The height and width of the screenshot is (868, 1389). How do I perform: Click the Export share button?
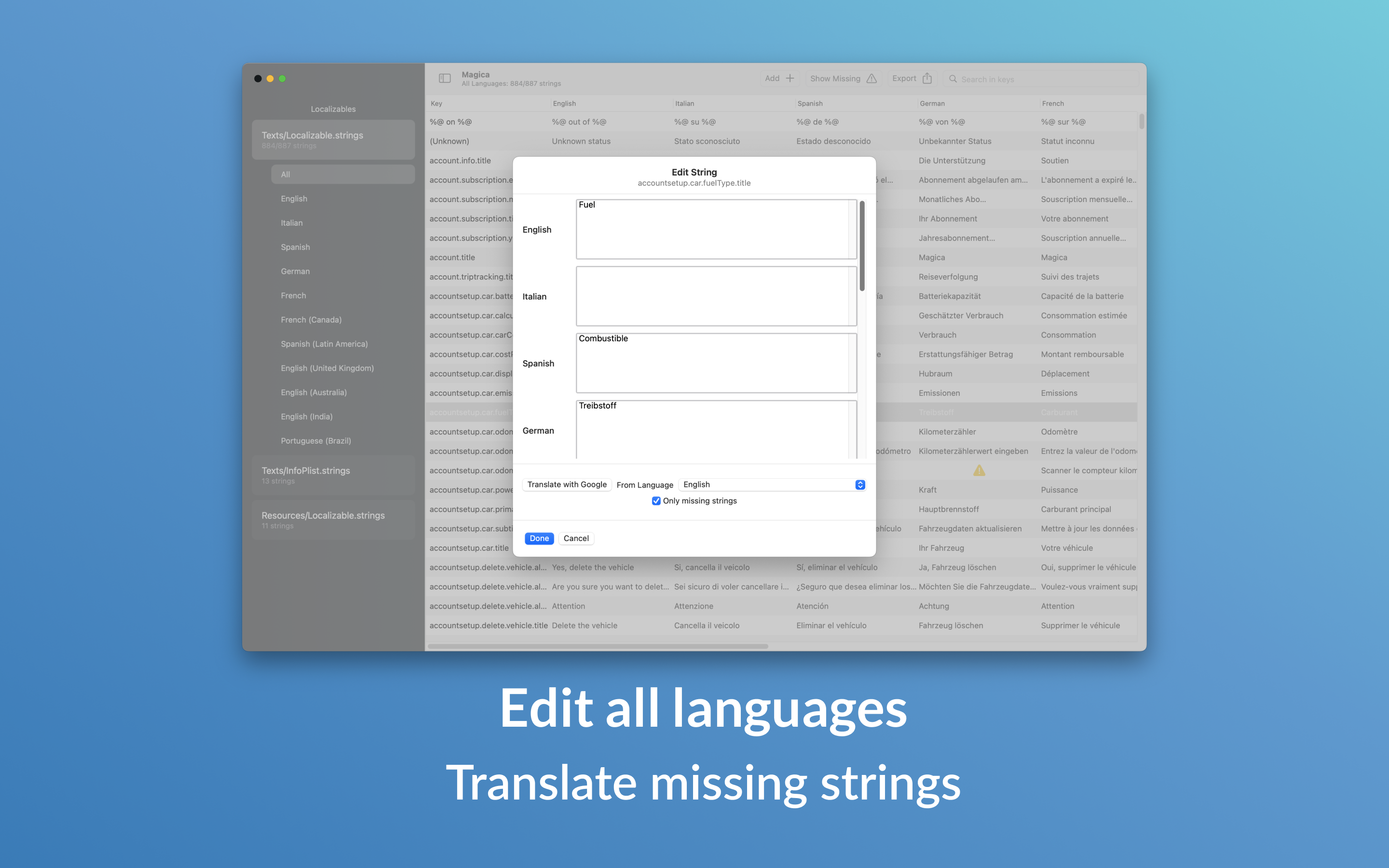click(912, 79)
